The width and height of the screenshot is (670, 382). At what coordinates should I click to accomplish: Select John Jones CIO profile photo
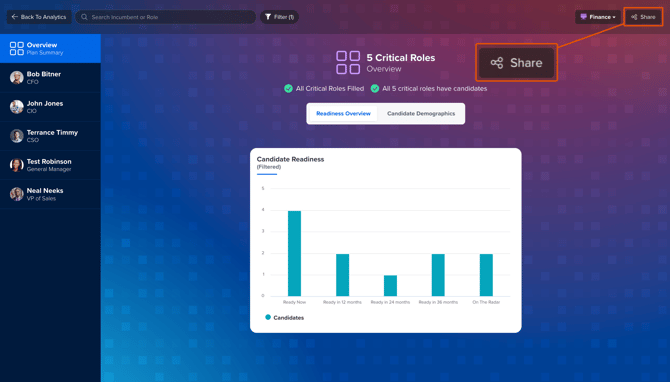(x=17, y=107)
